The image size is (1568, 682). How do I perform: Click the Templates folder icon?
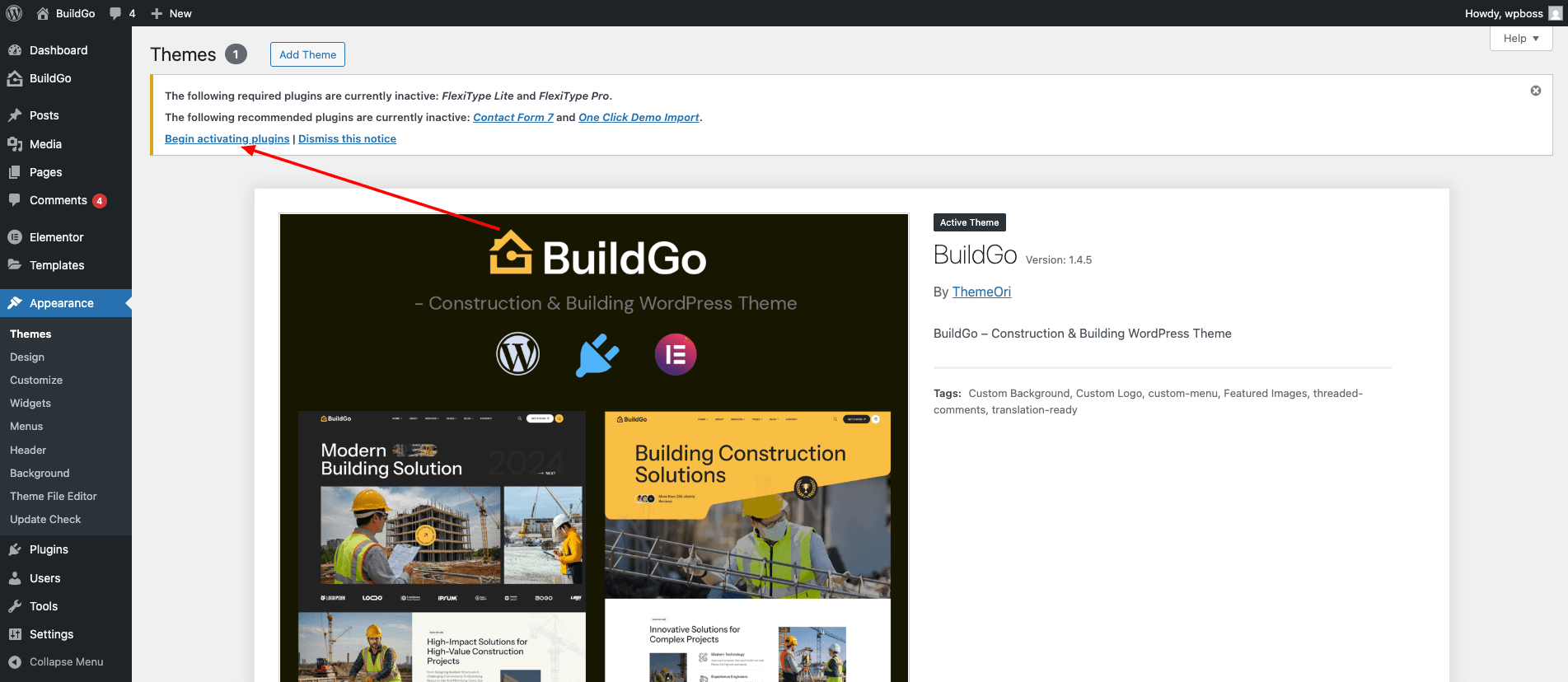[x=15, y=265]
